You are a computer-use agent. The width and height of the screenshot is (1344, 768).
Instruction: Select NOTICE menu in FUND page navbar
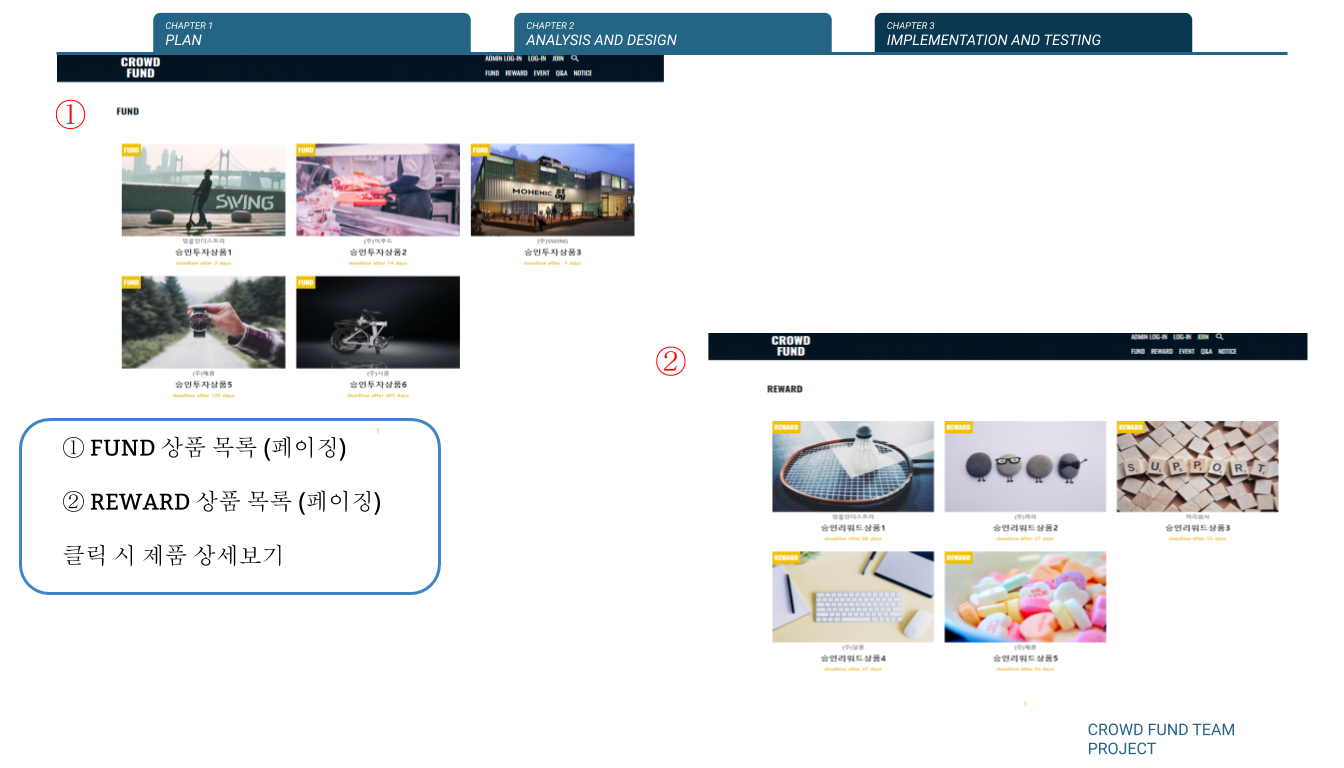pyautogui.click(x=582, y=73)
